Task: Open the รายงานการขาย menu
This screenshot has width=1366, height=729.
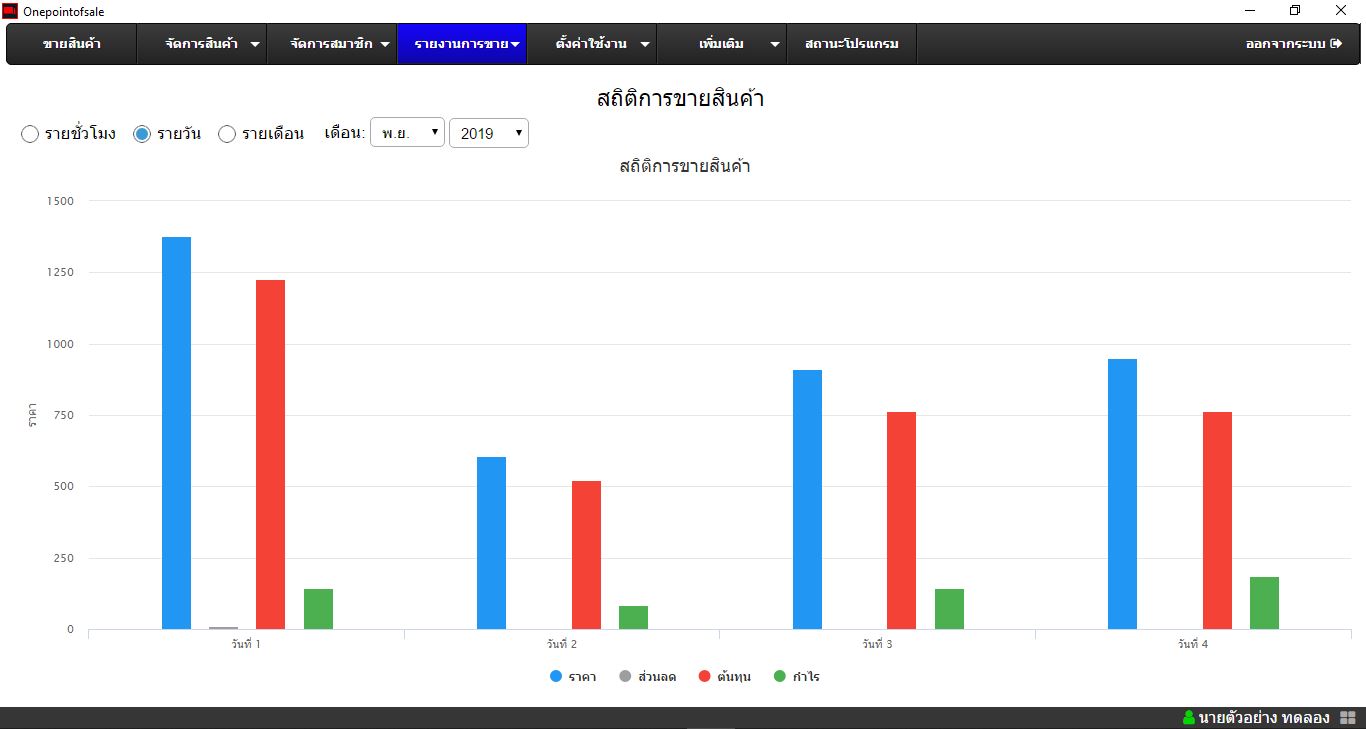Action: [461, 44]
